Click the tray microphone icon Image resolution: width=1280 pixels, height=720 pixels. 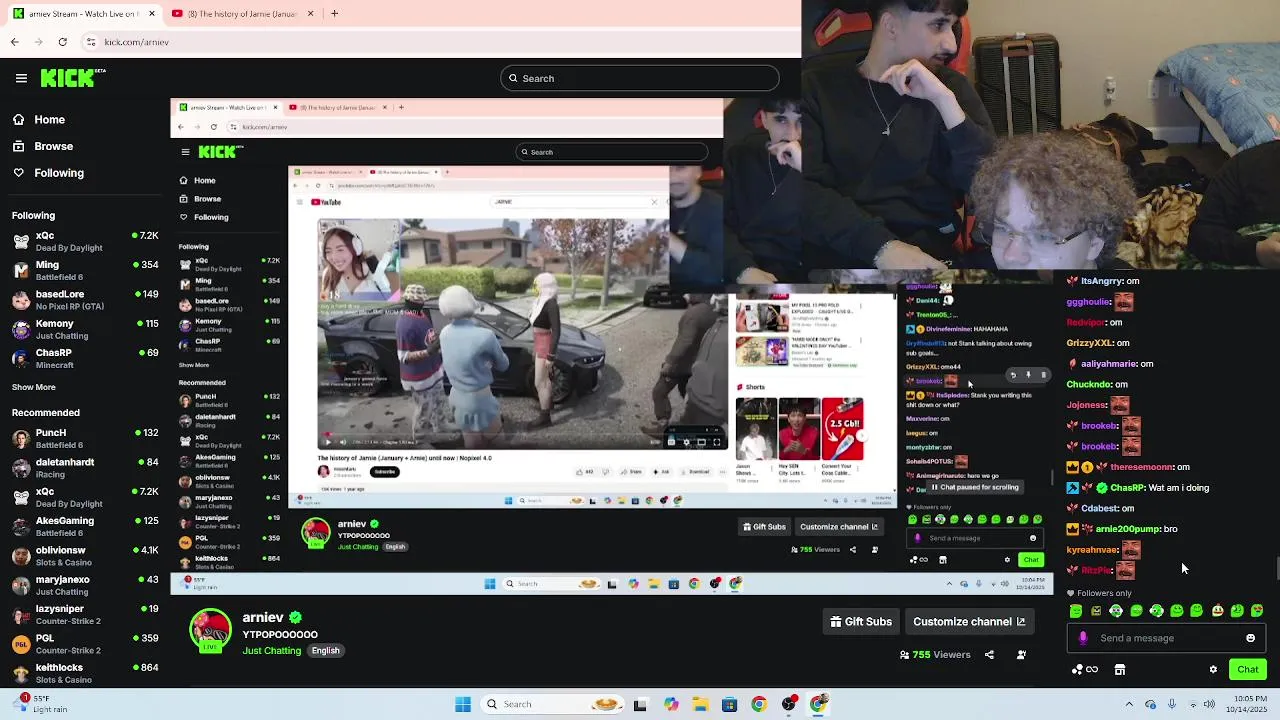click(1172, 704)
